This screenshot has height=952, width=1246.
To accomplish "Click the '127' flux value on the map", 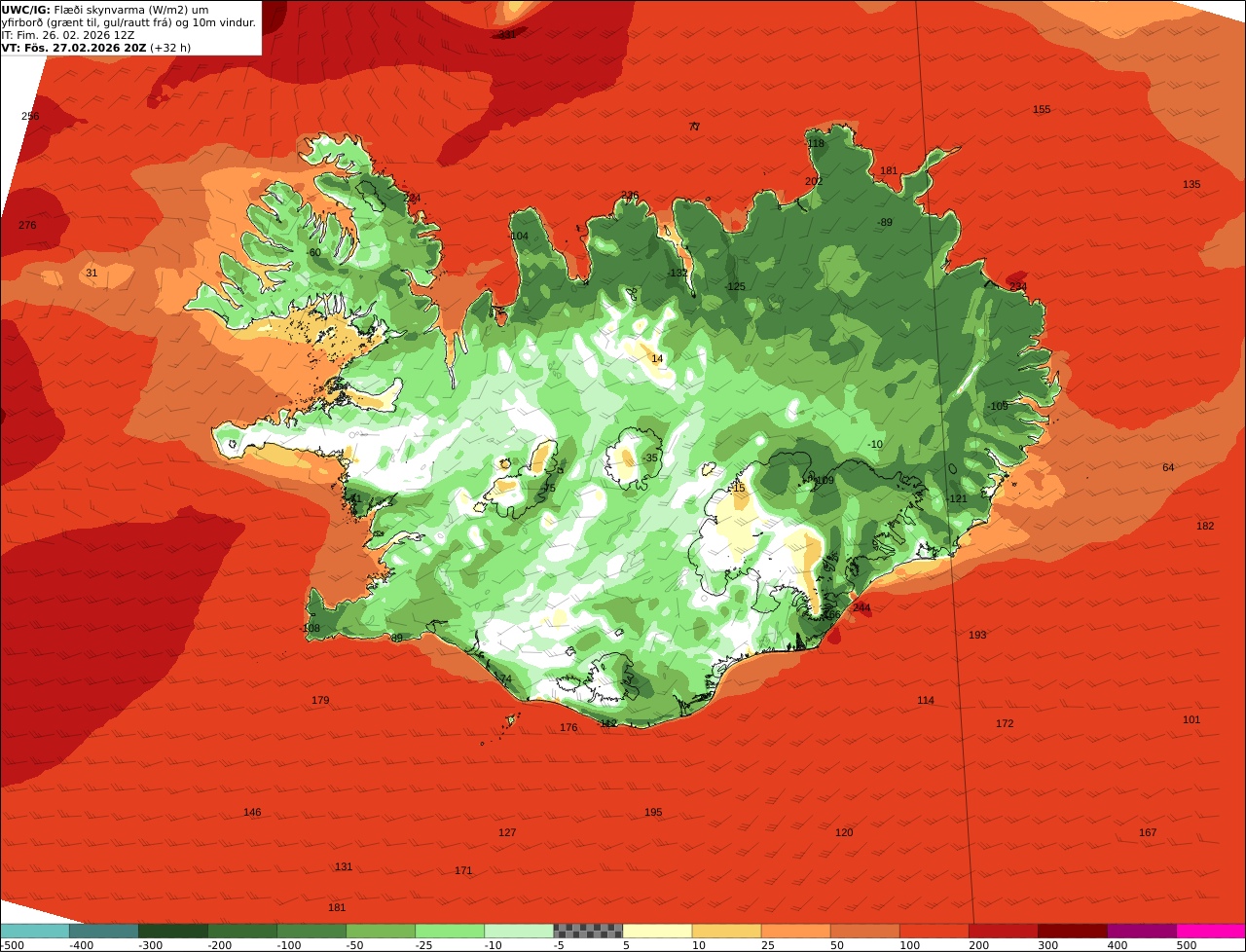I will pos(507,832).
